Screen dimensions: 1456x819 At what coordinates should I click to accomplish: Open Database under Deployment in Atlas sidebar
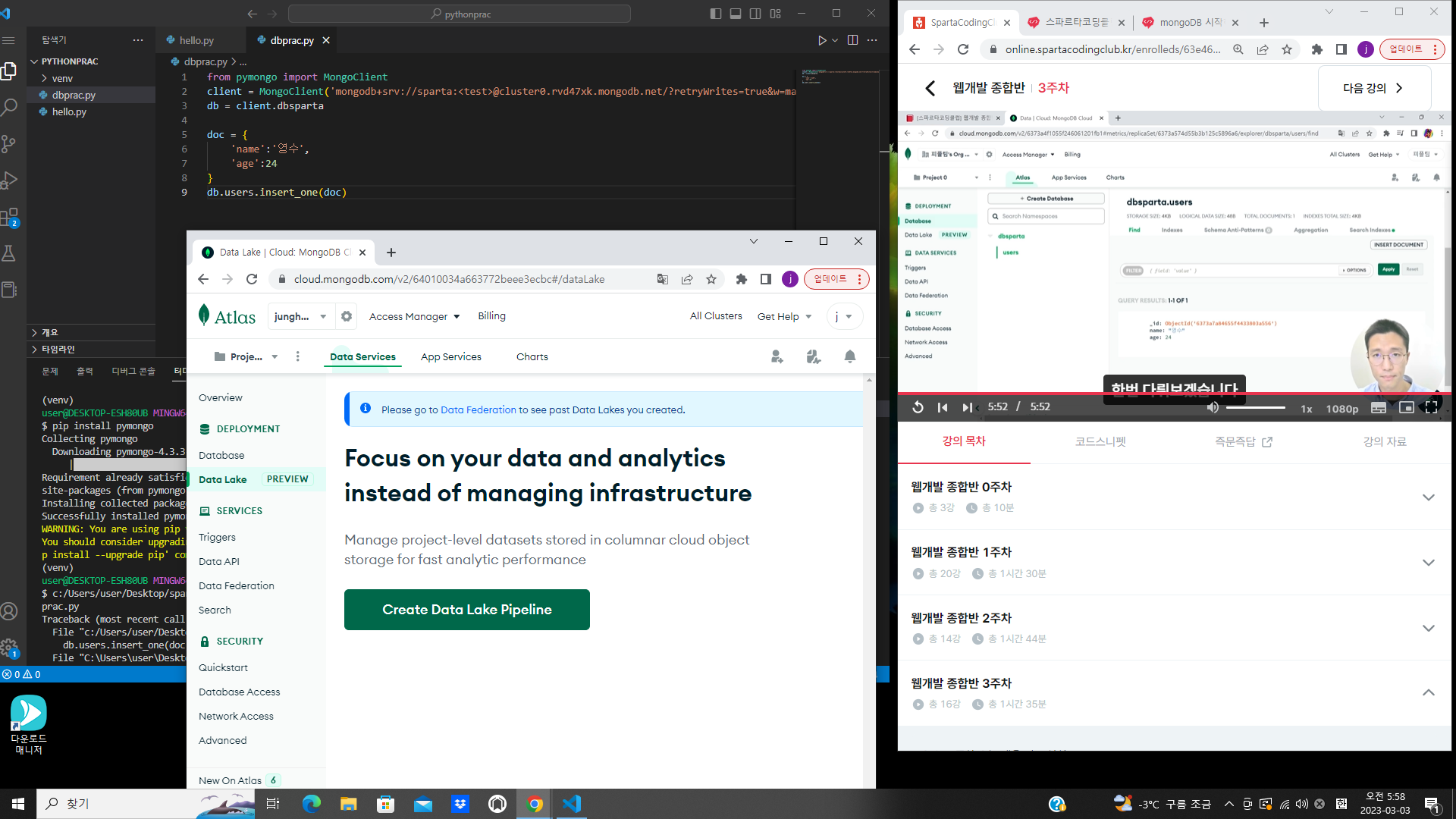[x=221, y=455]
